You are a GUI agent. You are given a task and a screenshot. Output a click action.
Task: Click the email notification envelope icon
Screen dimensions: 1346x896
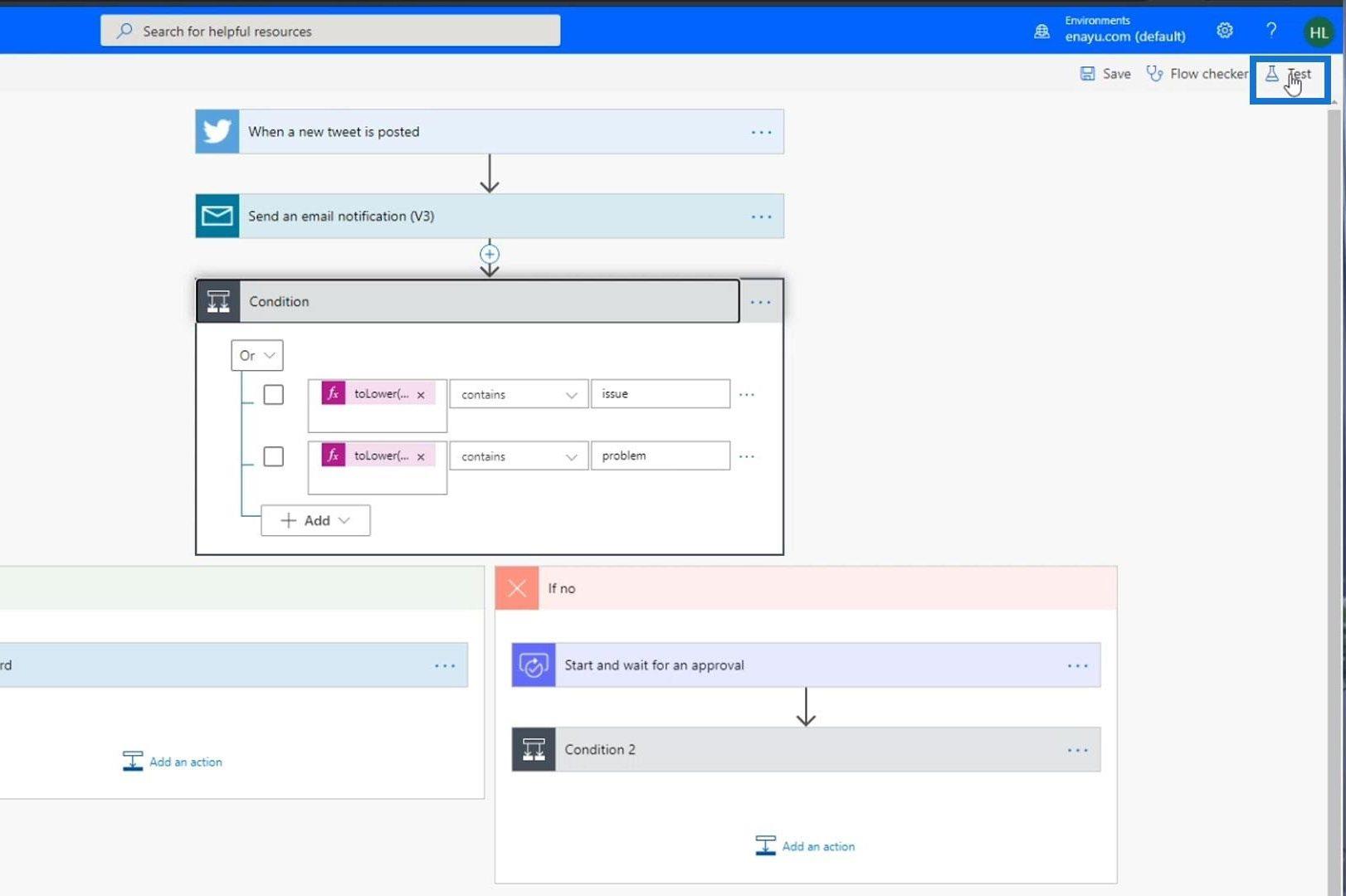click(217, 217)
